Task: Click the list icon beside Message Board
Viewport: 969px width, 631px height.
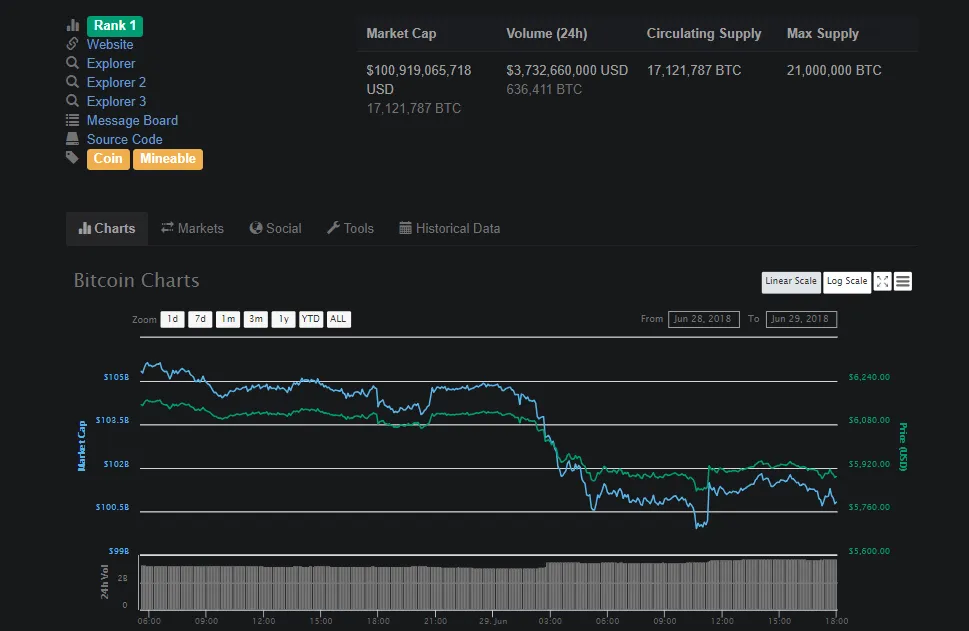Action: coord(72,120)
